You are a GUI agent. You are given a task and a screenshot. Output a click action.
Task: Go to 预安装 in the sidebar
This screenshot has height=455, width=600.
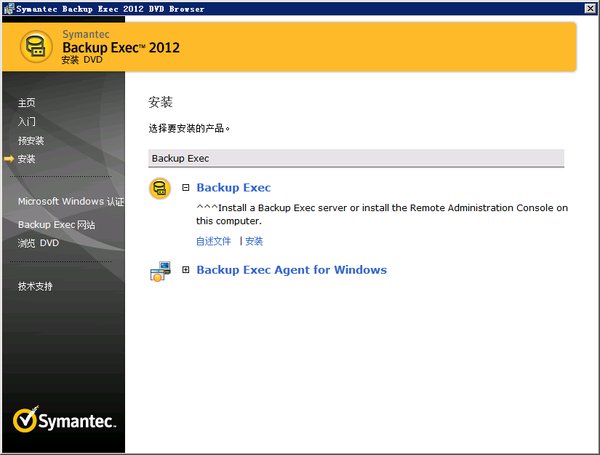[31, 140]
